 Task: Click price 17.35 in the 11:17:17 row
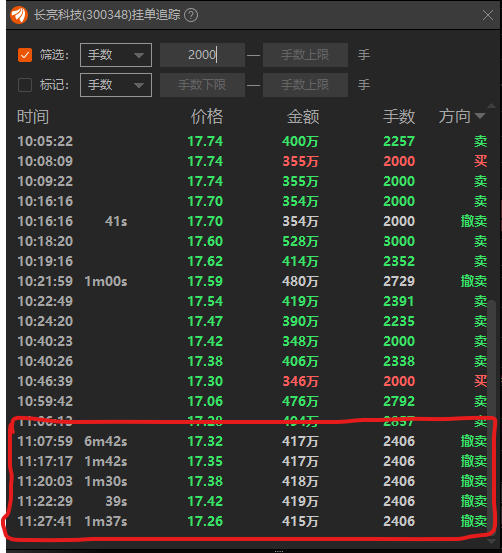click(205, 461)
